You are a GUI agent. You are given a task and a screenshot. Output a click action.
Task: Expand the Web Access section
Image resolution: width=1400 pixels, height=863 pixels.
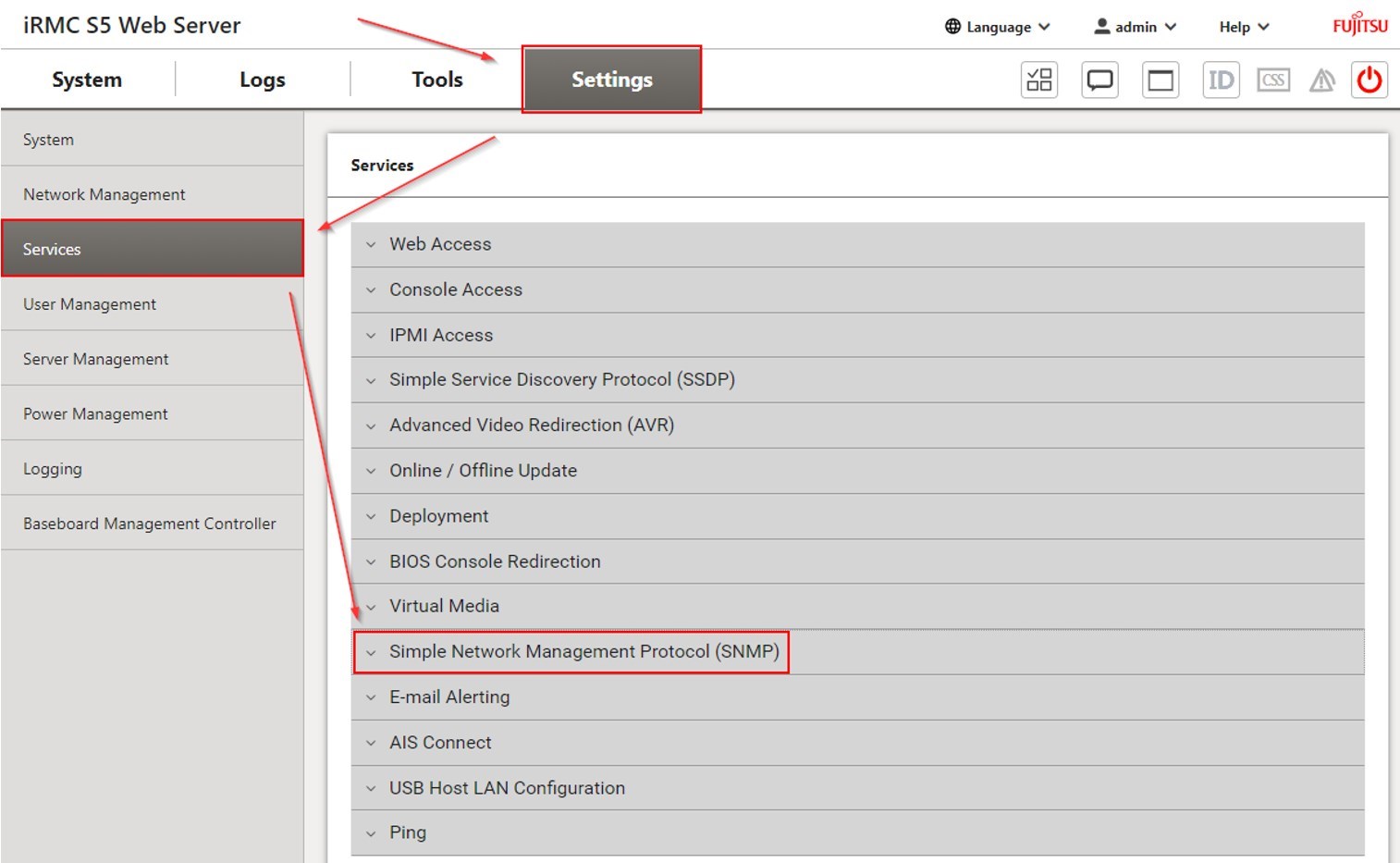pos(440,244)
